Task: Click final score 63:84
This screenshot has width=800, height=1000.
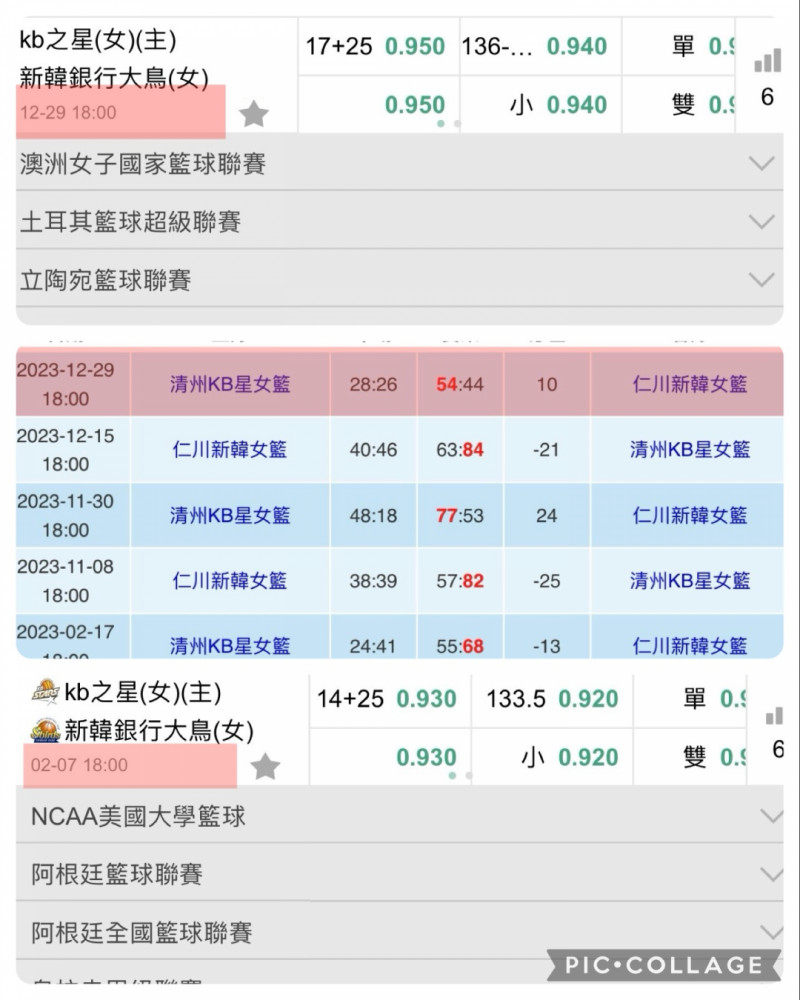Action: point(460,450)
